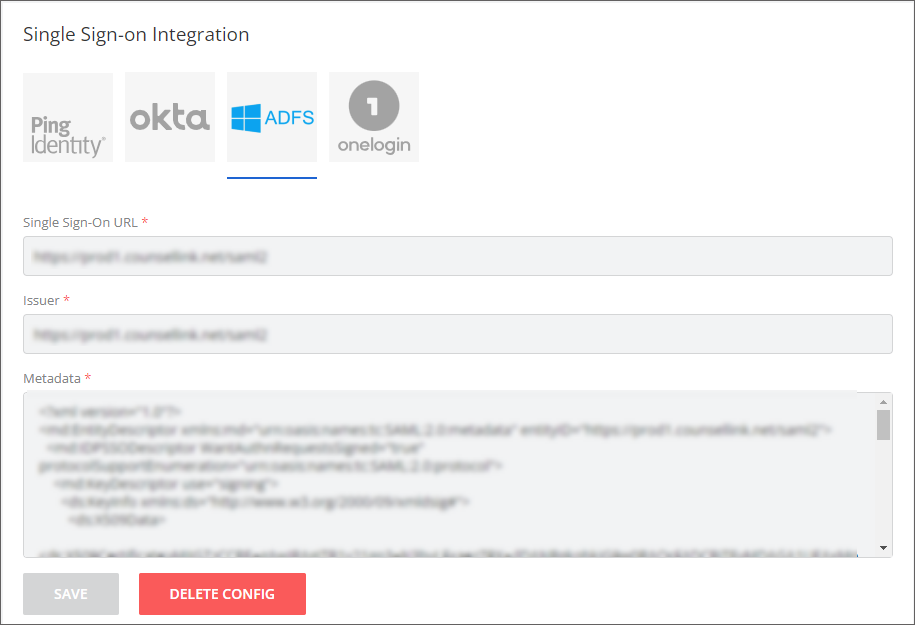
Task: Click the Single Sign-on Integration heading
Action: coord(136,34)
